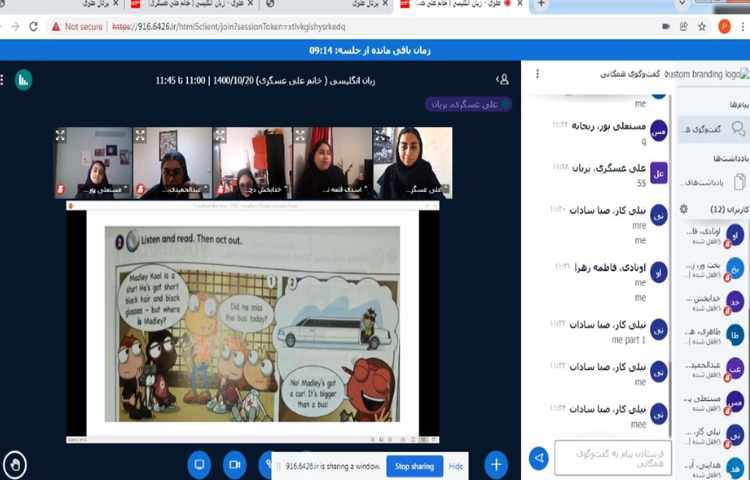The image size is (750, 480).
Task: Select user اونادی in users list
Action: tap(713, 236)
